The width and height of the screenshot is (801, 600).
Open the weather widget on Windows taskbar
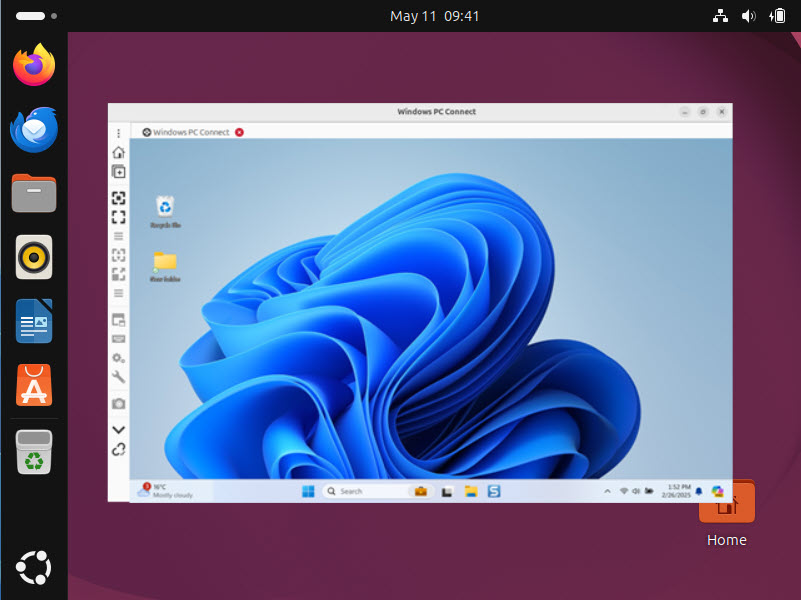click(166, 491)
